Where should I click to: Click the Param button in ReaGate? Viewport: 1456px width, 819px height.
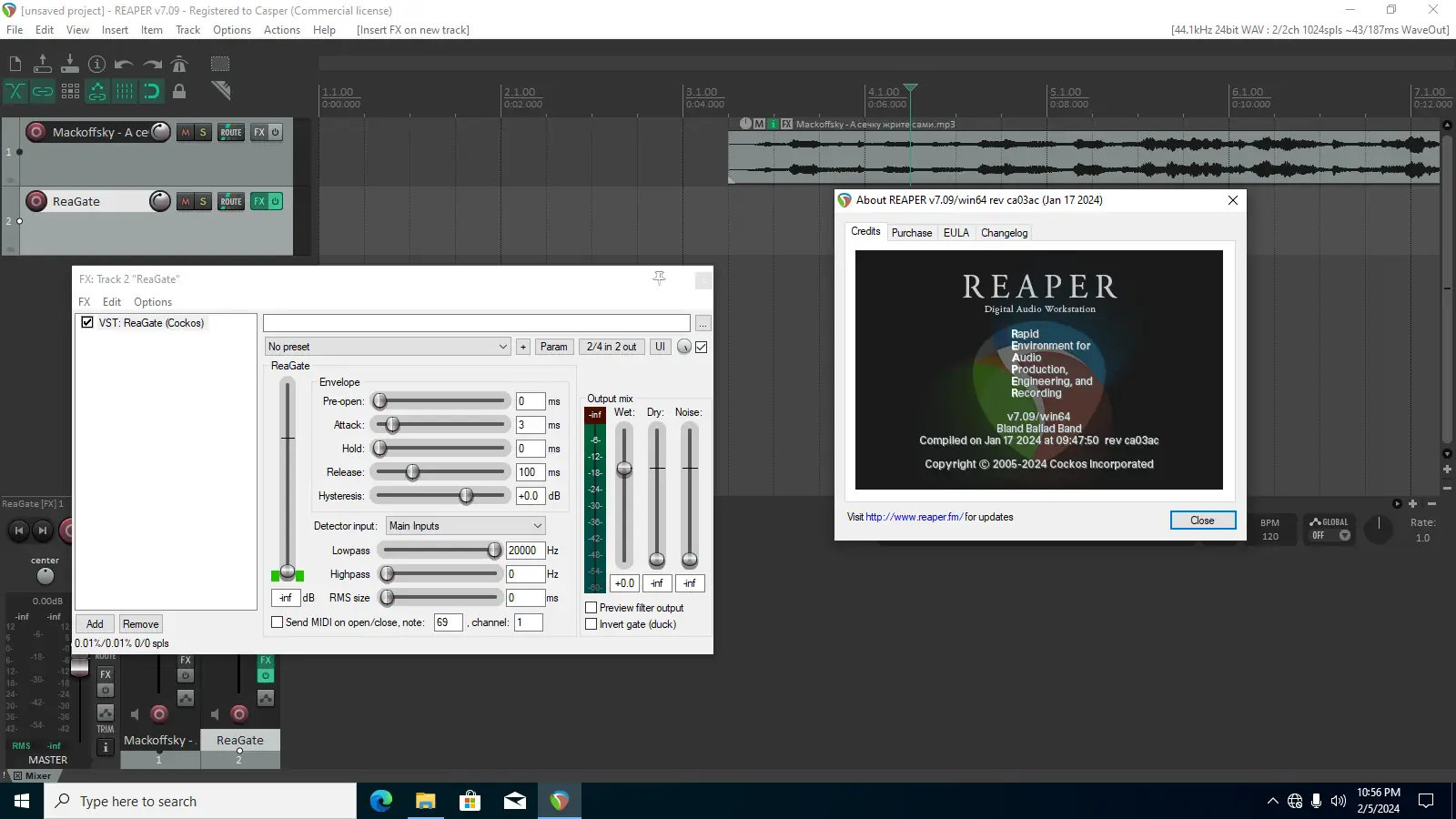click(553, 347)
